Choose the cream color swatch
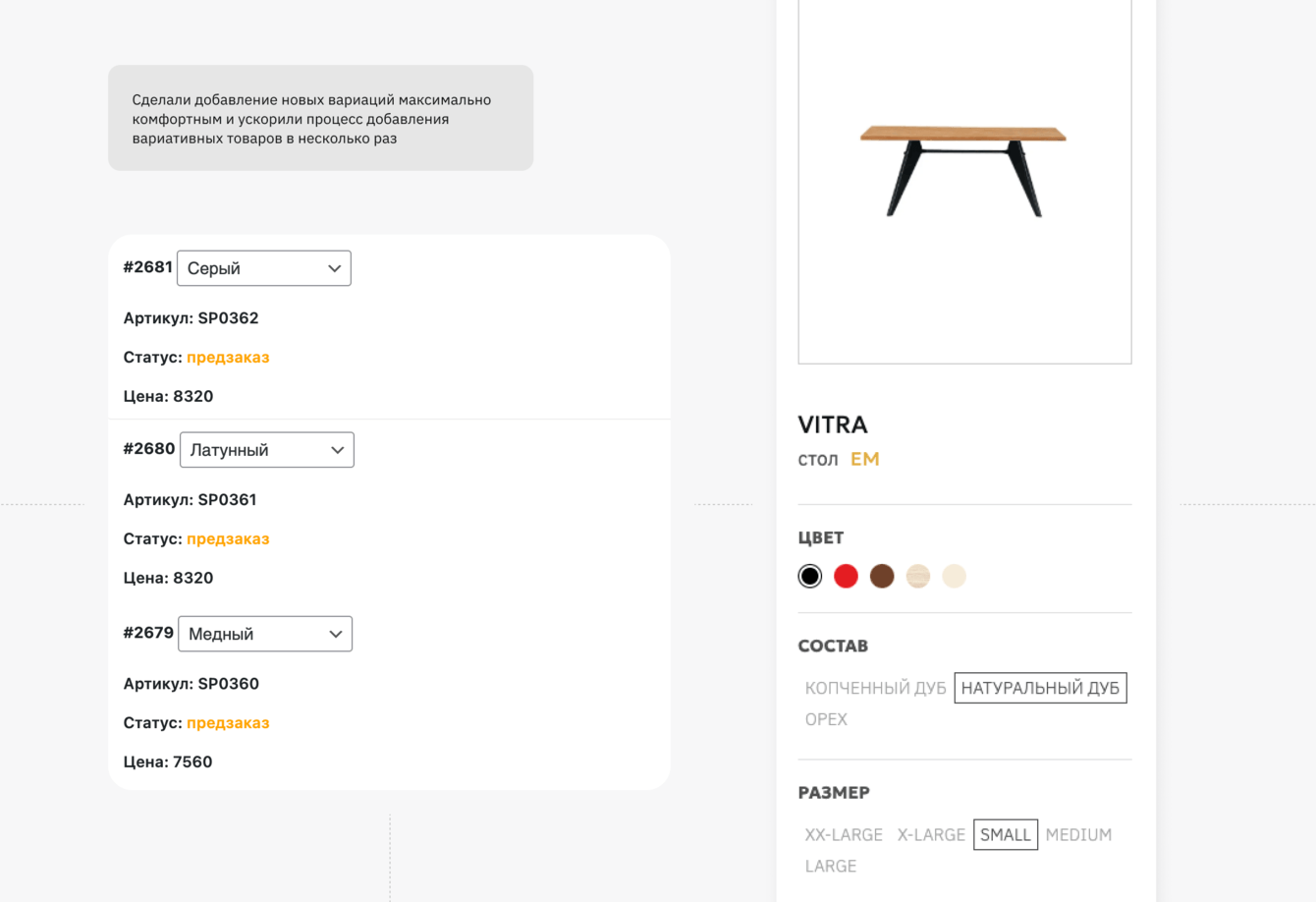The image size is (1316, 902). (x=954, y=576)
